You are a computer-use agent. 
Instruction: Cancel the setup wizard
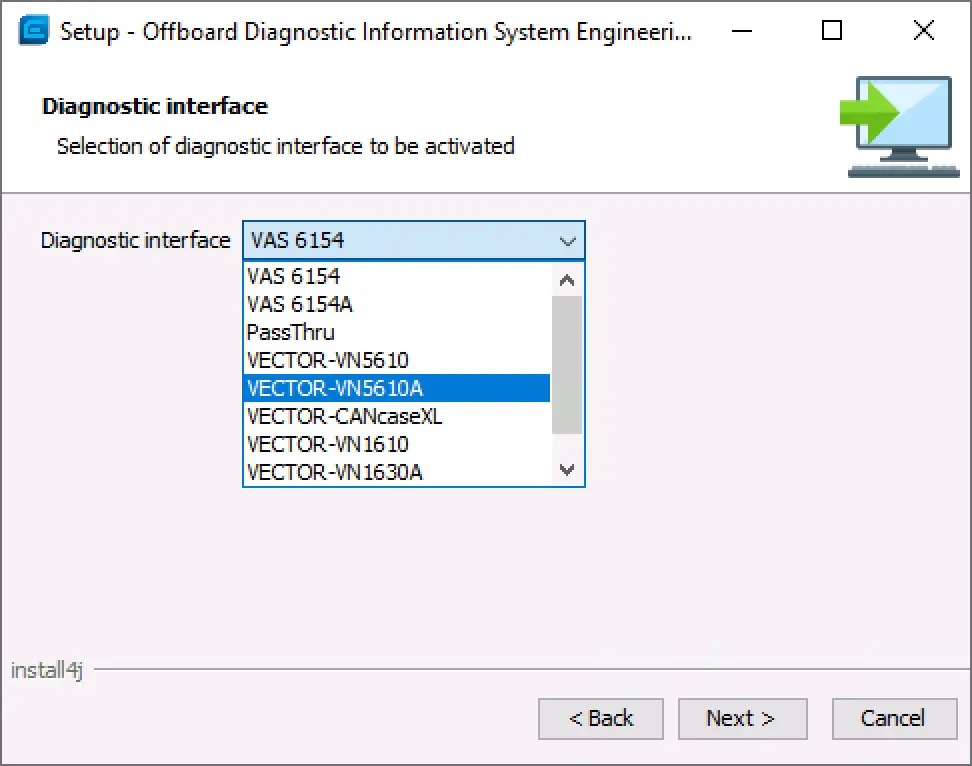pyautogui.click(x=893, y=718)
